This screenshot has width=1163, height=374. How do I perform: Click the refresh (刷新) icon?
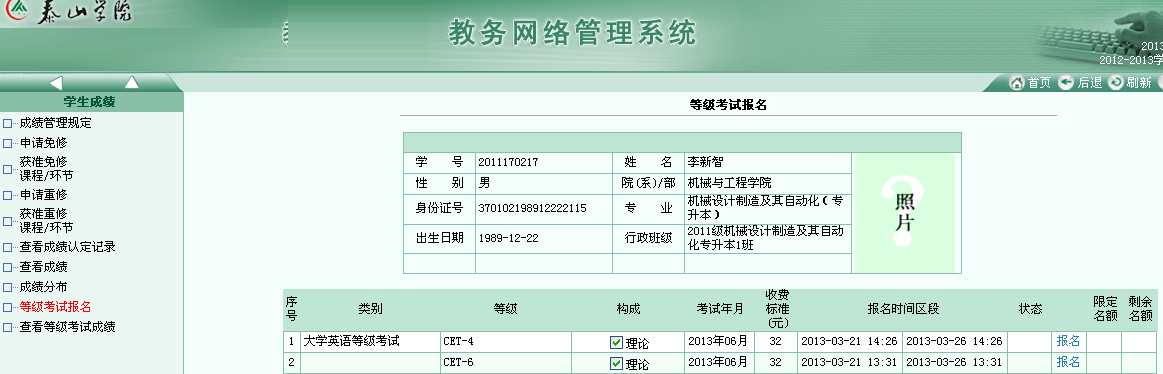point(1116,82)
